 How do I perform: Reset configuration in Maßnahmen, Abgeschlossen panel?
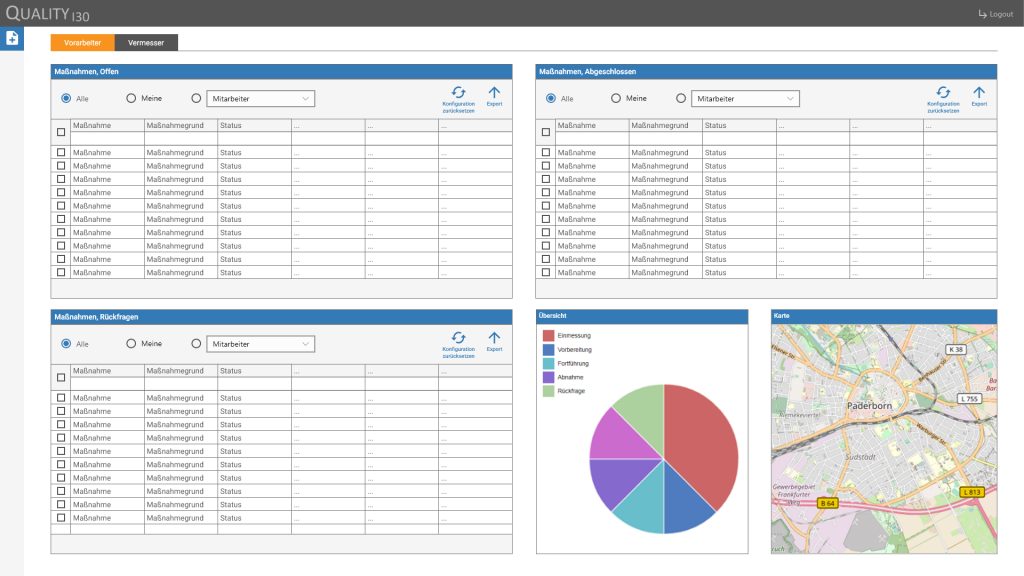(943, 92)
